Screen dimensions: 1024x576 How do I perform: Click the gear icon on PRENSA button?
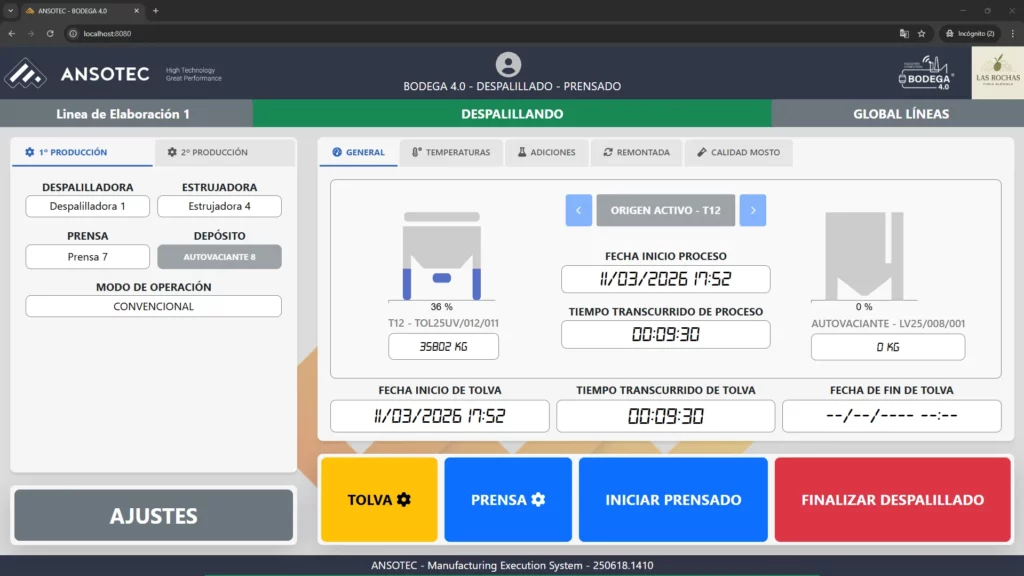[x=538, y=500]
